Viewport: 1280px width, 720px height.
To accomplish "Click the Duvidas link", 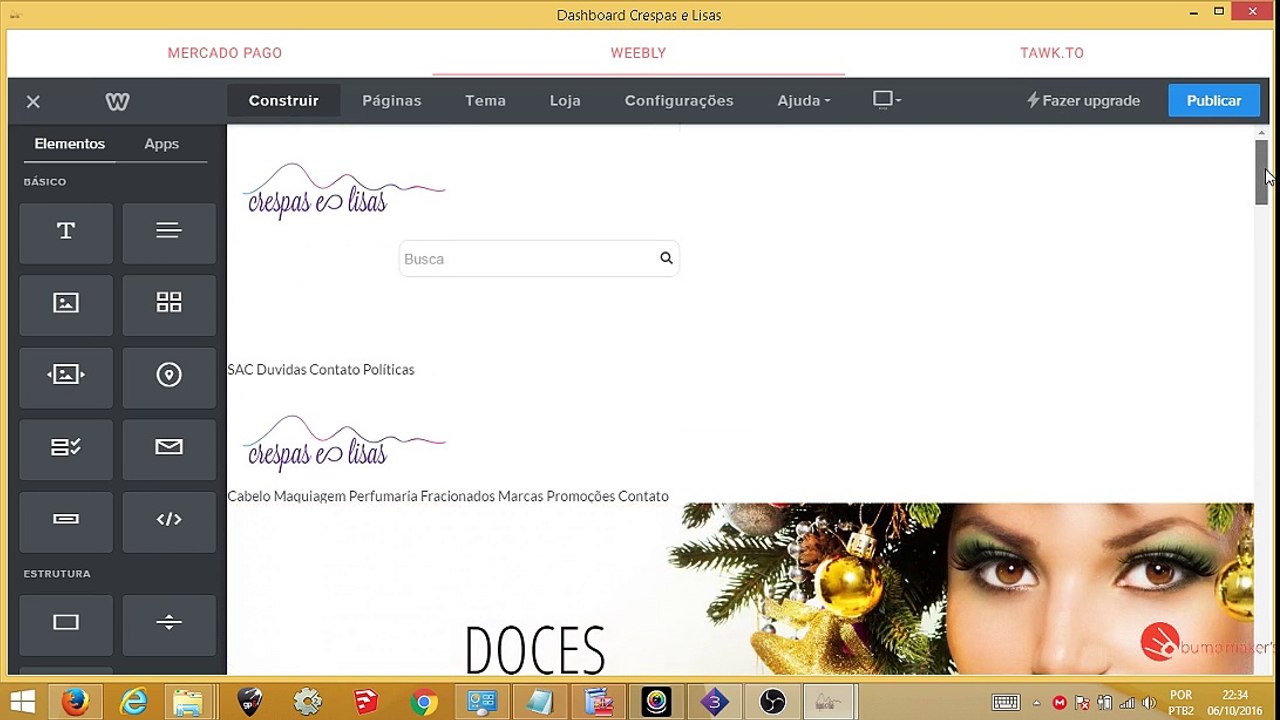I will 281,370.
